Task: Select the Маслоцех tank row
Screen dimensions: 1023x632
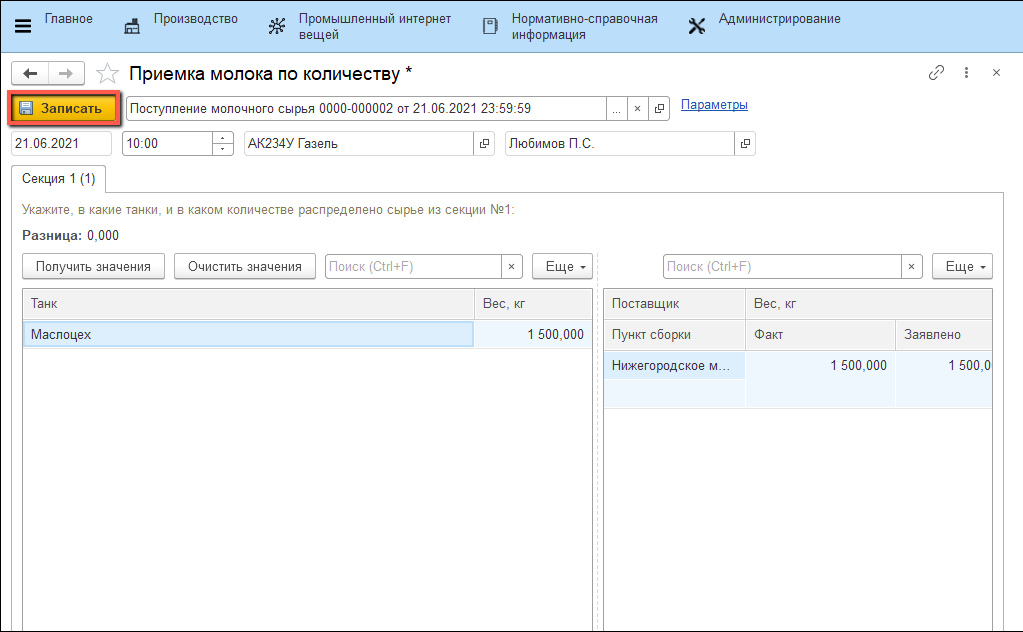Action: tap(247, 335)
